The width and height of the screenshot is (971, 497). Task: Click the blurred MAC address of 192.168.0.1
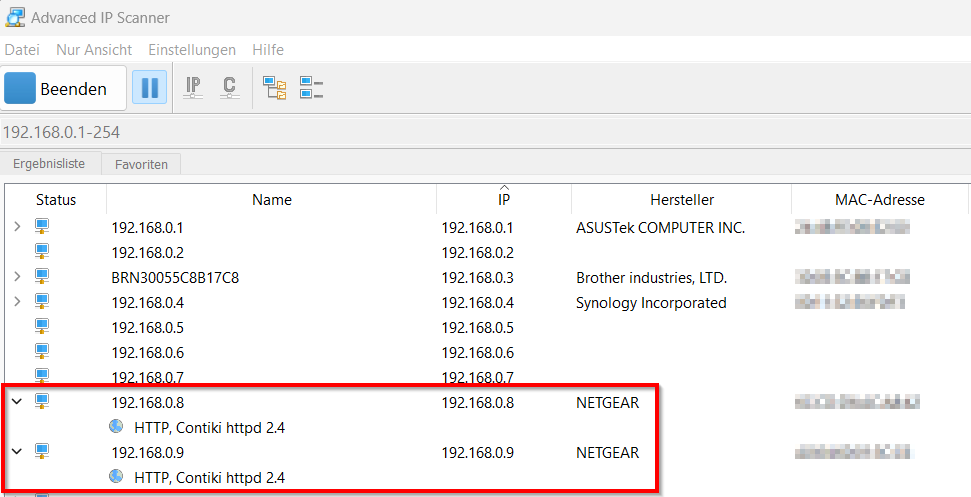[x=851, y=227]
